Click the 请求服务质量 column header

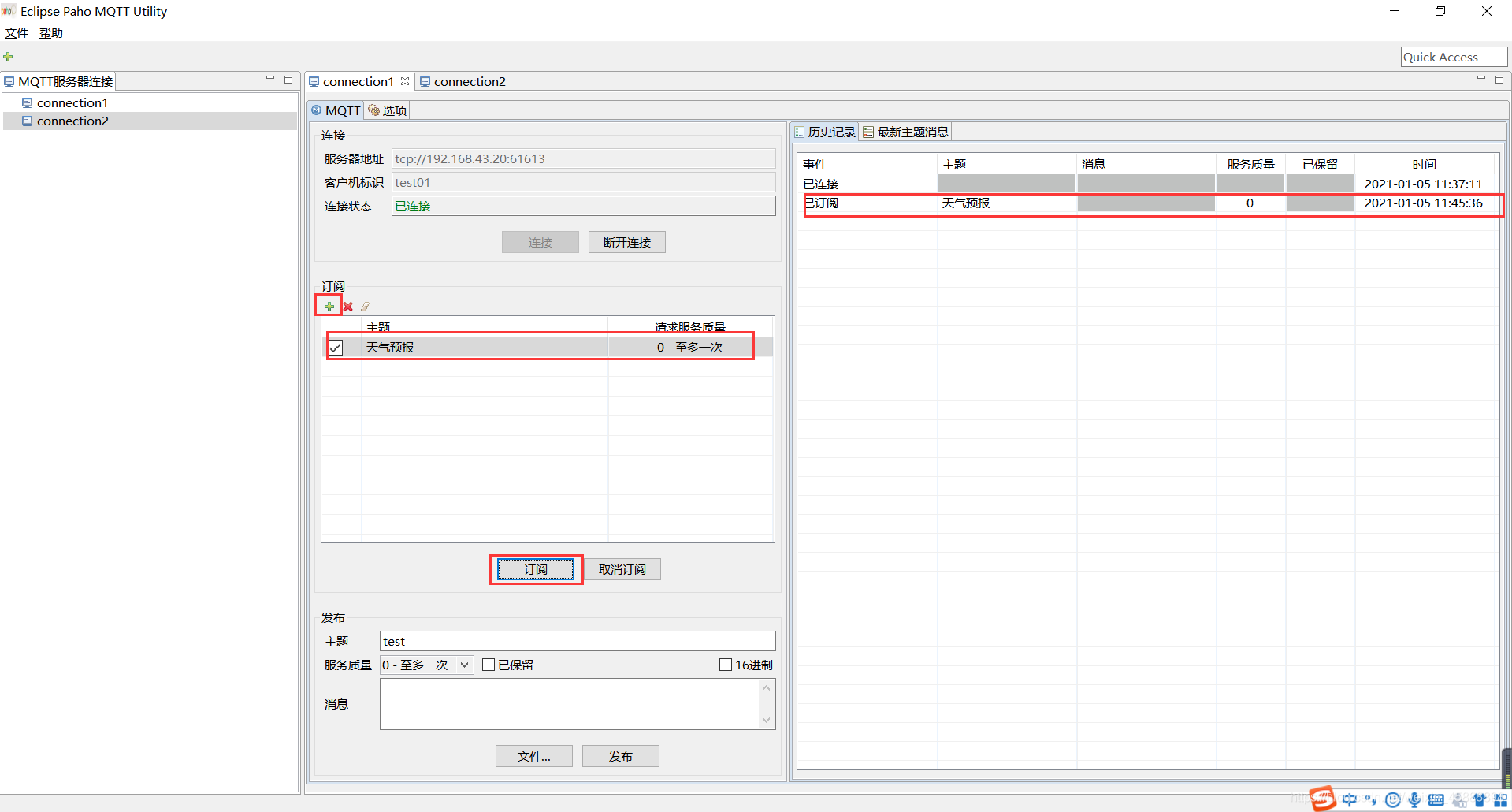690,326
